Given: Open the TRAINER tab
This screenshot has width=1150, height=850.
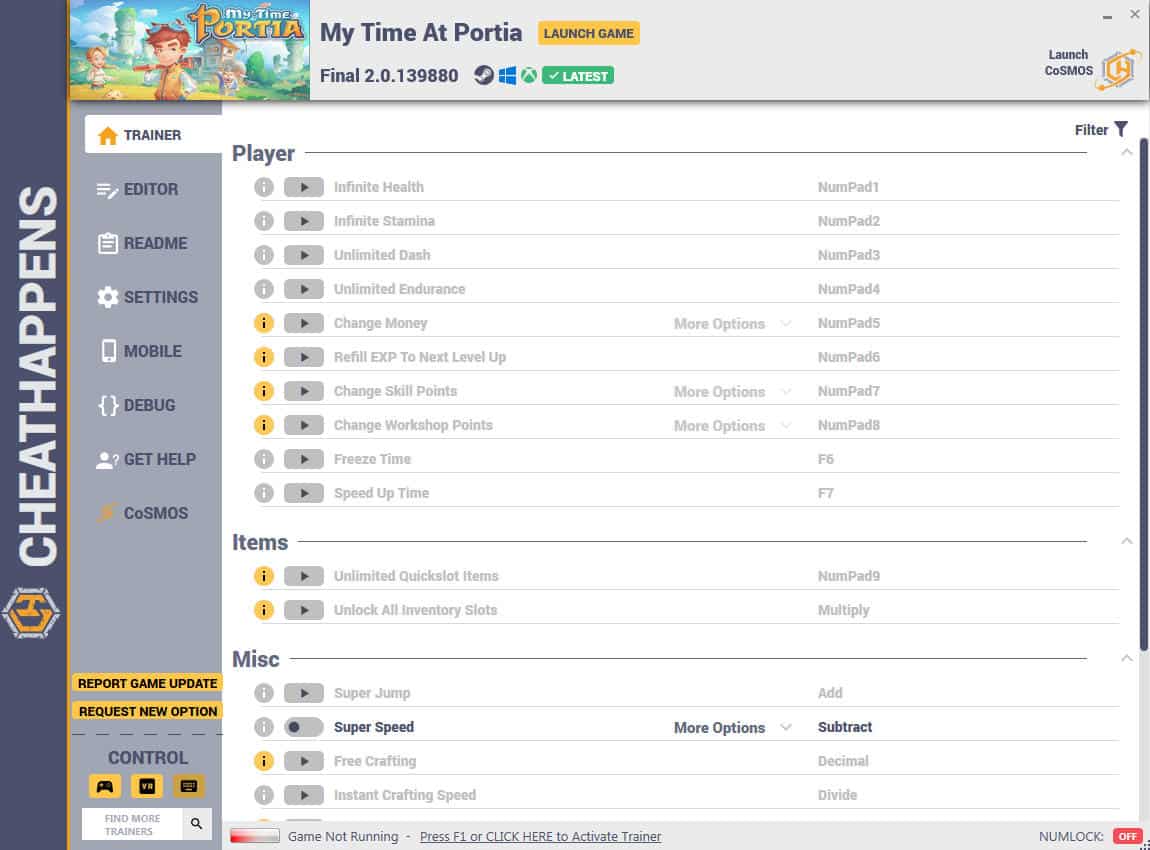Looking at the screenshot, I should point(153,135).
